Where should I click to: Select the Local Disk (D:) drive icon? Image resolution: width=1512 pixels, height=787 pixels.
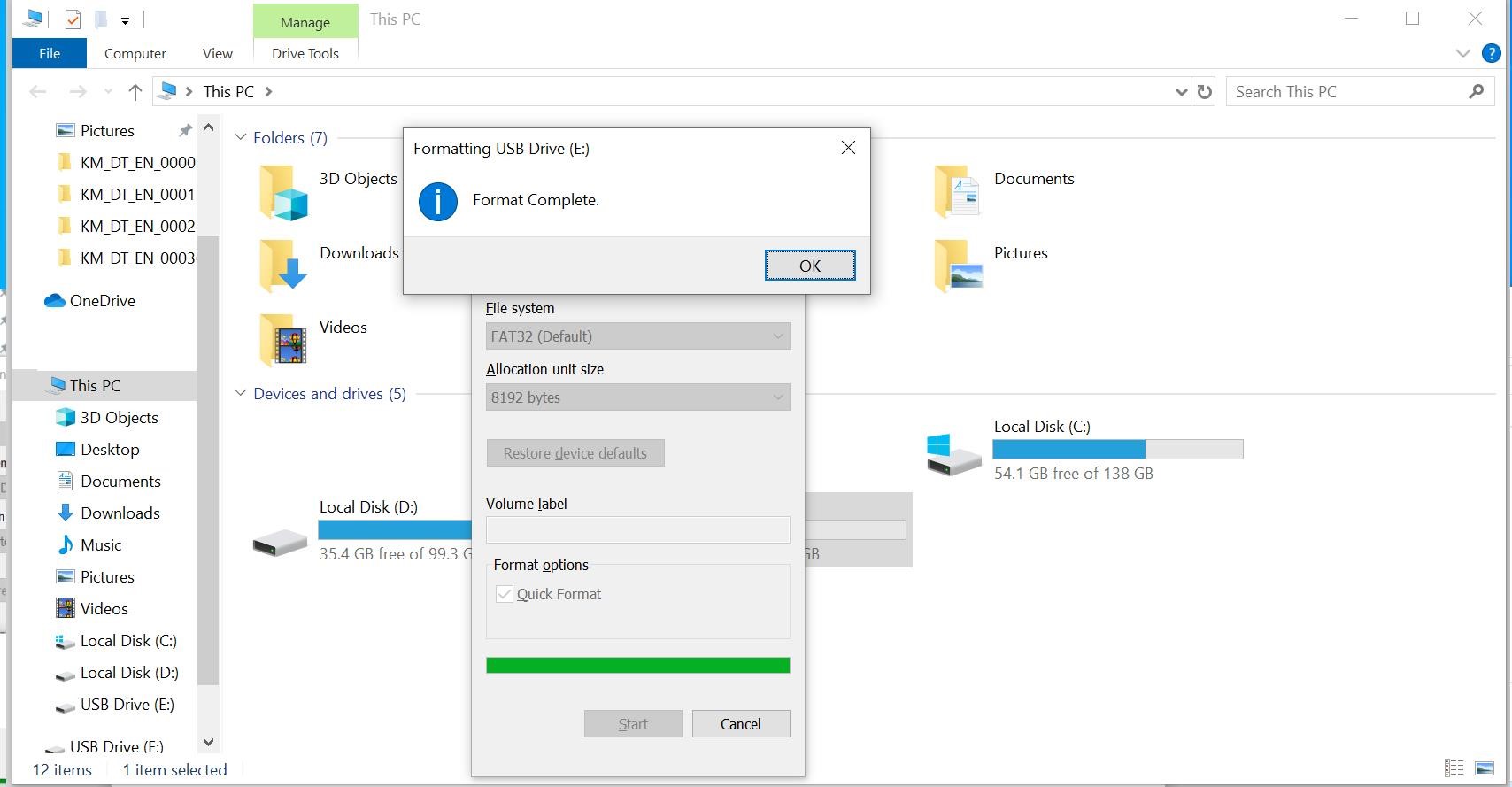280,543
